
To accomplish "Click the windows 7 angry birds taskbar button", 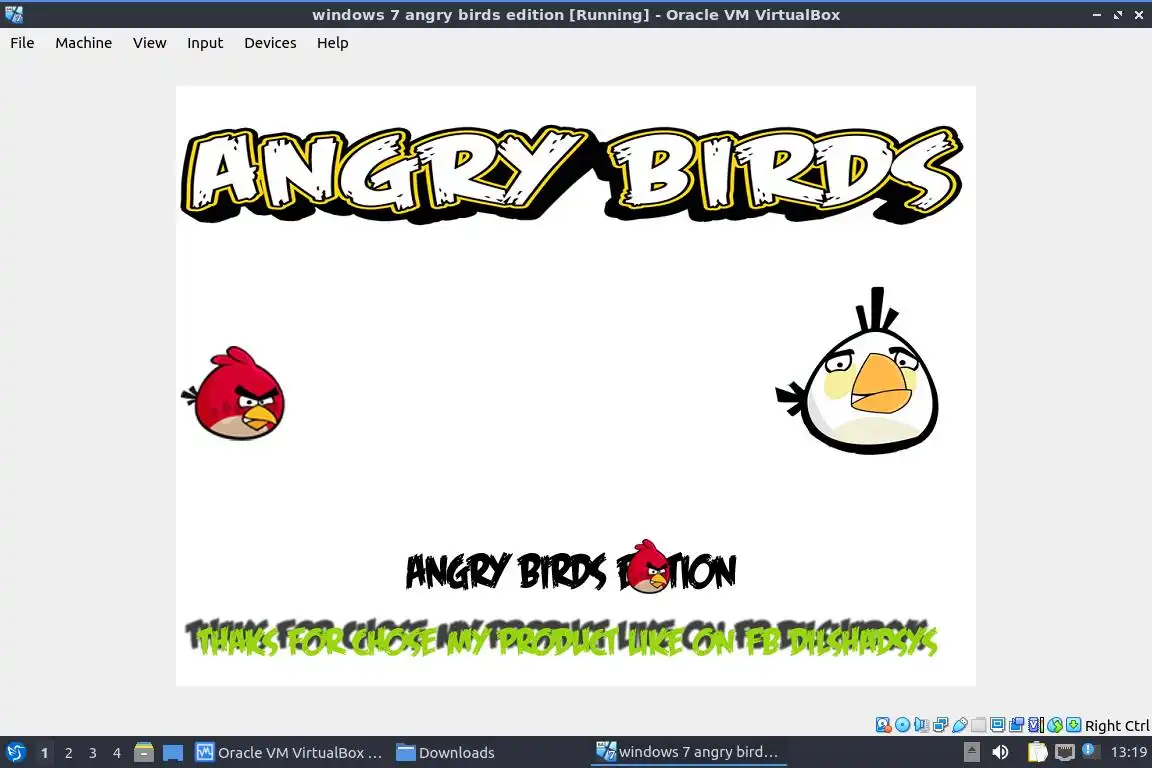I will click(688, 753).
